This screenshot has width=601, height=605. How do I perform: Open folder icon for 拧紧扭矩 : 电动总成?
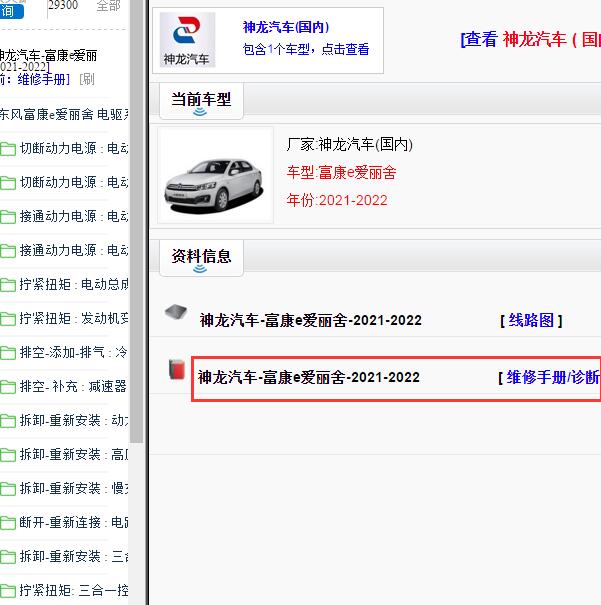tap(8, 285)
